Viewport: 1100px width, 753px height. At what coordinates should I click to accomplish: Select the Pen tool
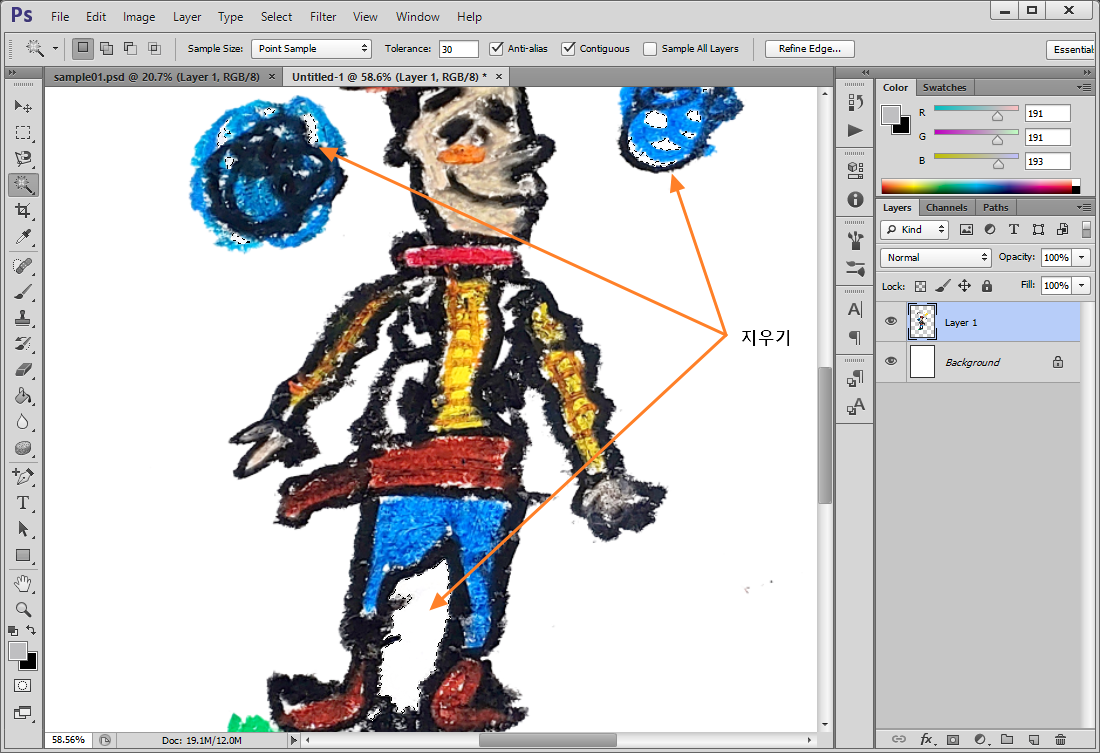(22, 477)
